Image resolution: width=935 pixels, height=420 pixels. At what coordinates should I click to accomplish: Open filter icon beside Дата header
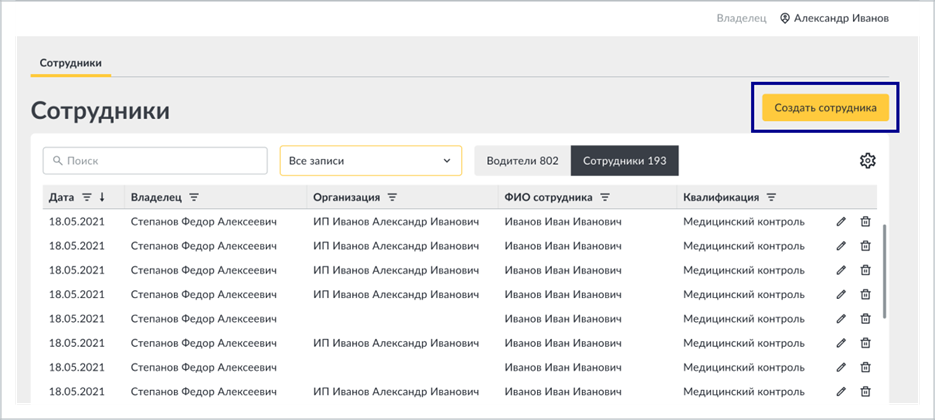pos(86,197)
